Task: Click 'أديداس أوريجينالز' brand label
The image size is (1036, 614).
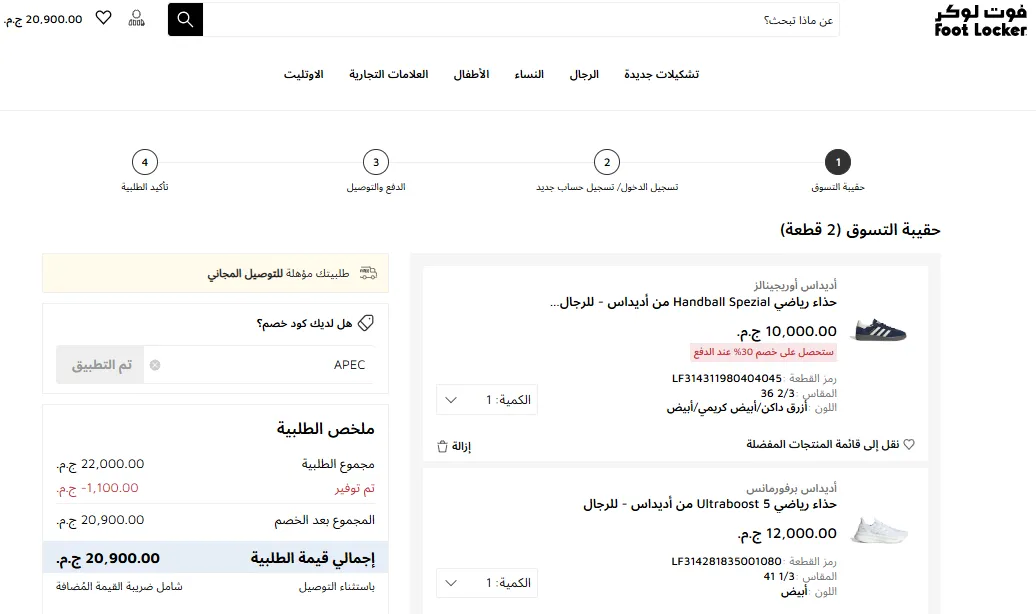Action: [x=795, y=286]
